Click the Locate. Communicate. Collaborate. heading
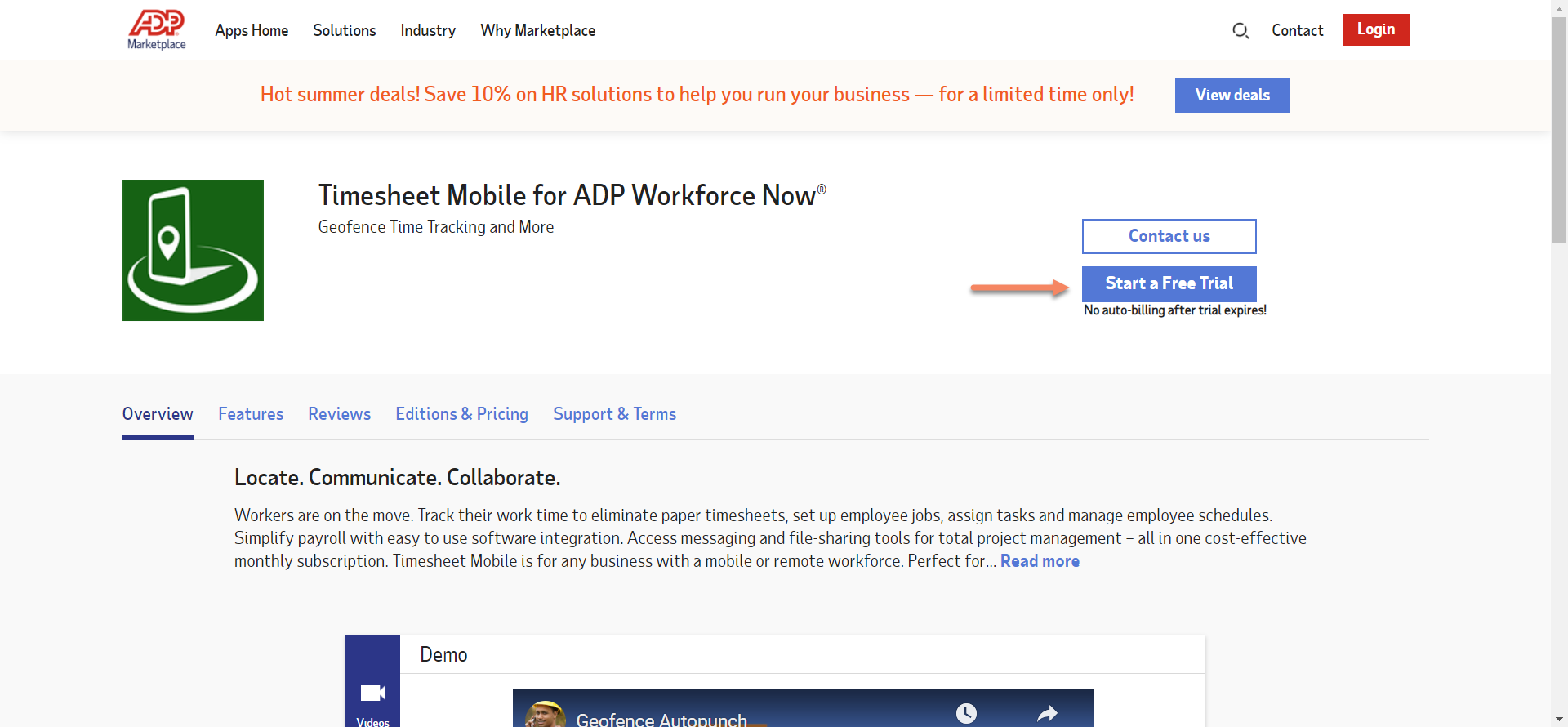 pos(397,478)
